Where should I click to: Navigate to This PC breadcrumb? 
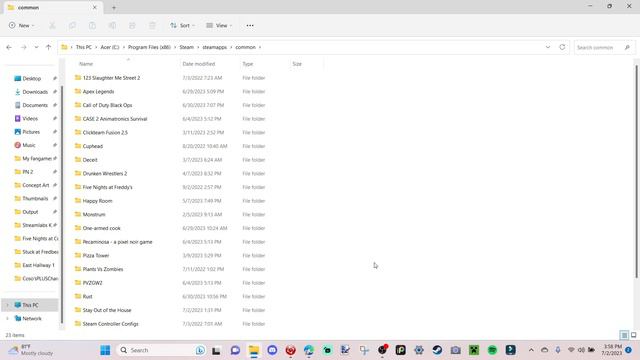pyautogui.click(x=84, y=47)
